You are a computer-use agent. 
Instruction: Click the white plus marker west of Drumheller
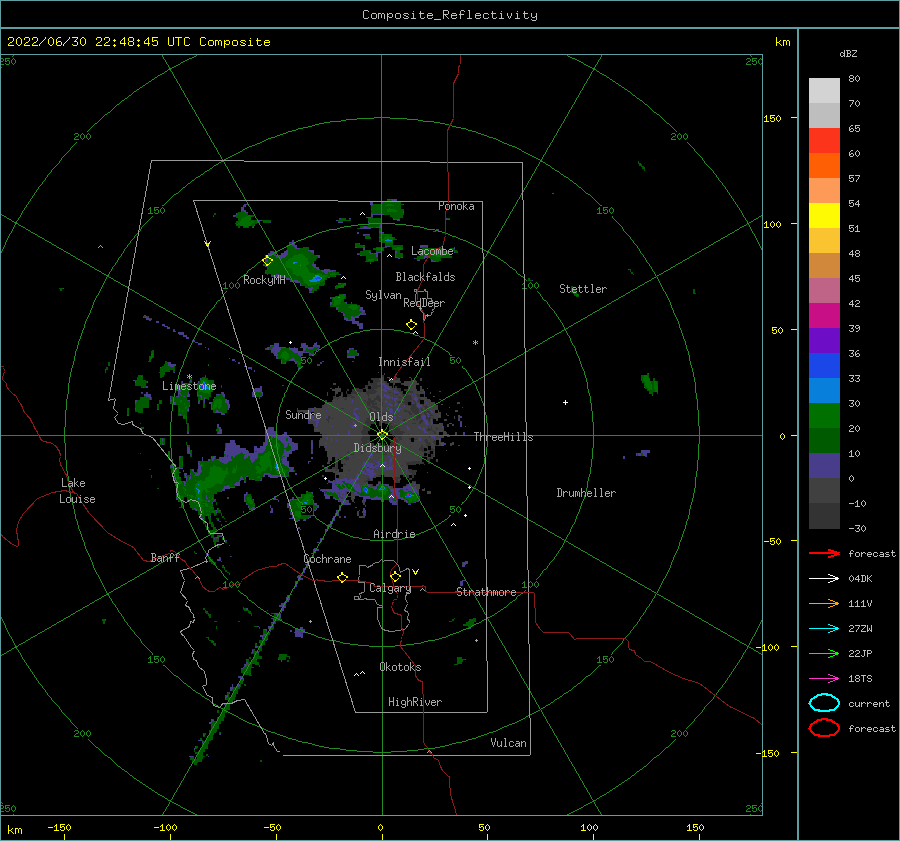pos(565,402)
